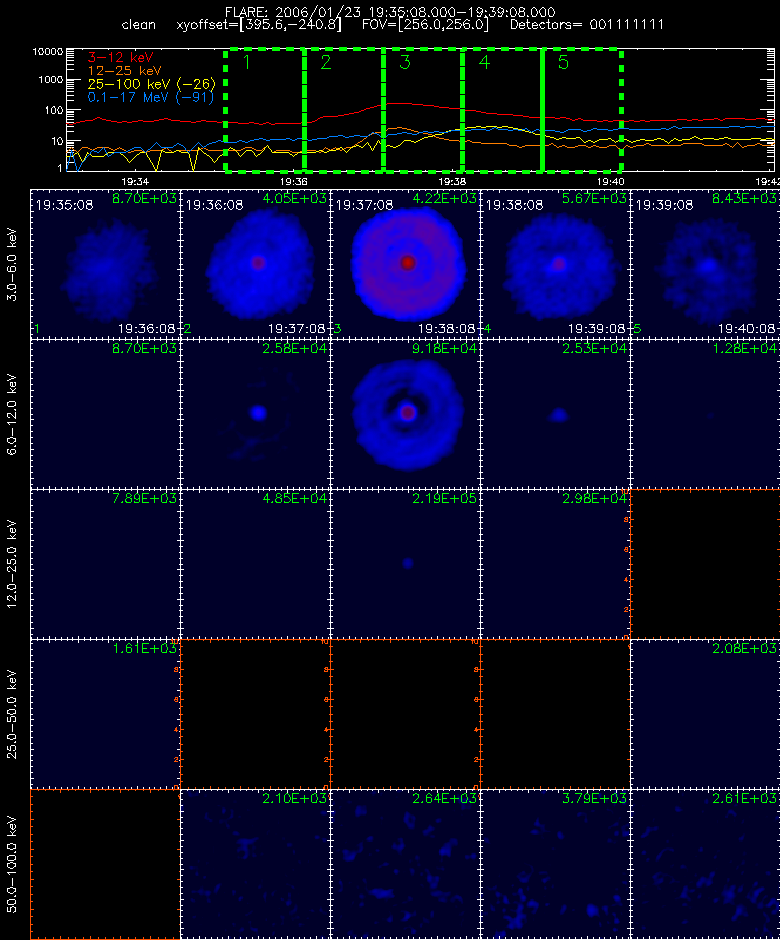Click the 2.58E+04 peak value
Viewport: 780px width, 940px height.
pos(294,348)
